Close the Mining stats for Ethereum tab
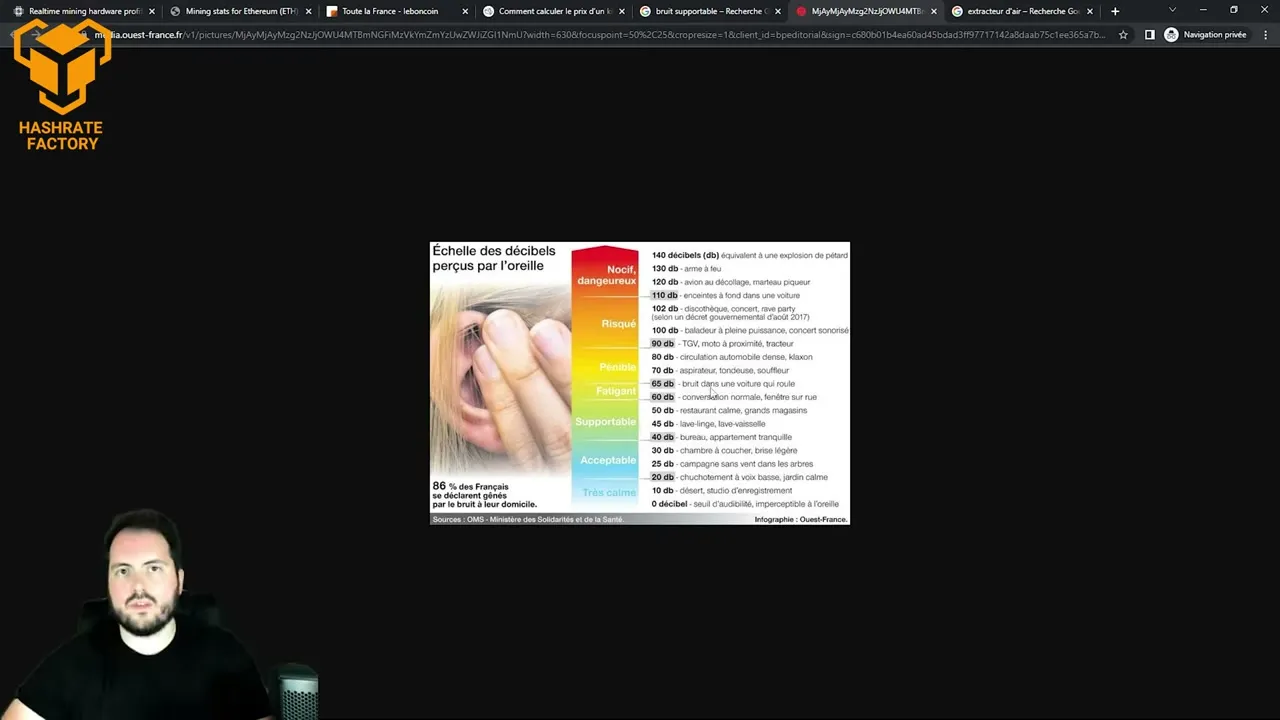This screenshot has height=720, width=1280. click(x=309, y=12)
